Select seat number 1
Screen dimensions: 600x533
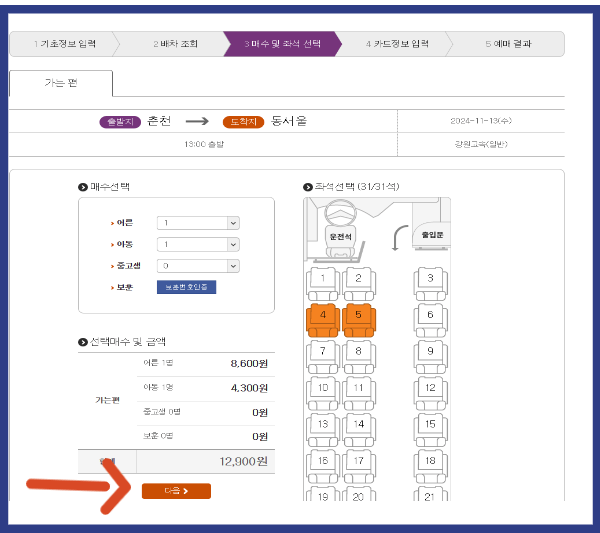click(x=323, y=284)
